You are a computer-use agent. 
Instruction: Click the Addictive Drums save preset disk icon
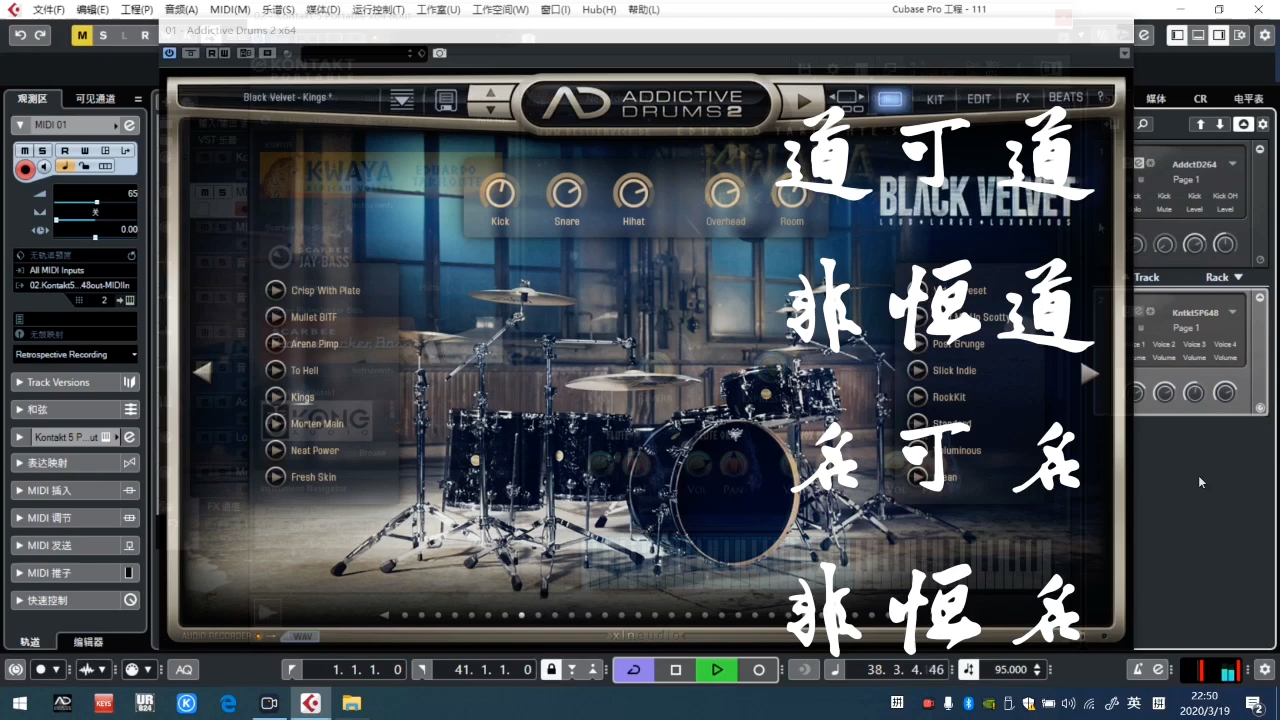[446, 100]
